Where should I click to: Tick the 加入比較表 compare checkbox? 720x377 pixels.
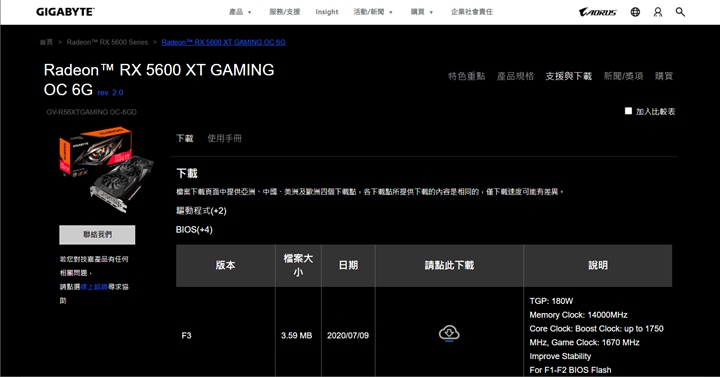[628, 111]
